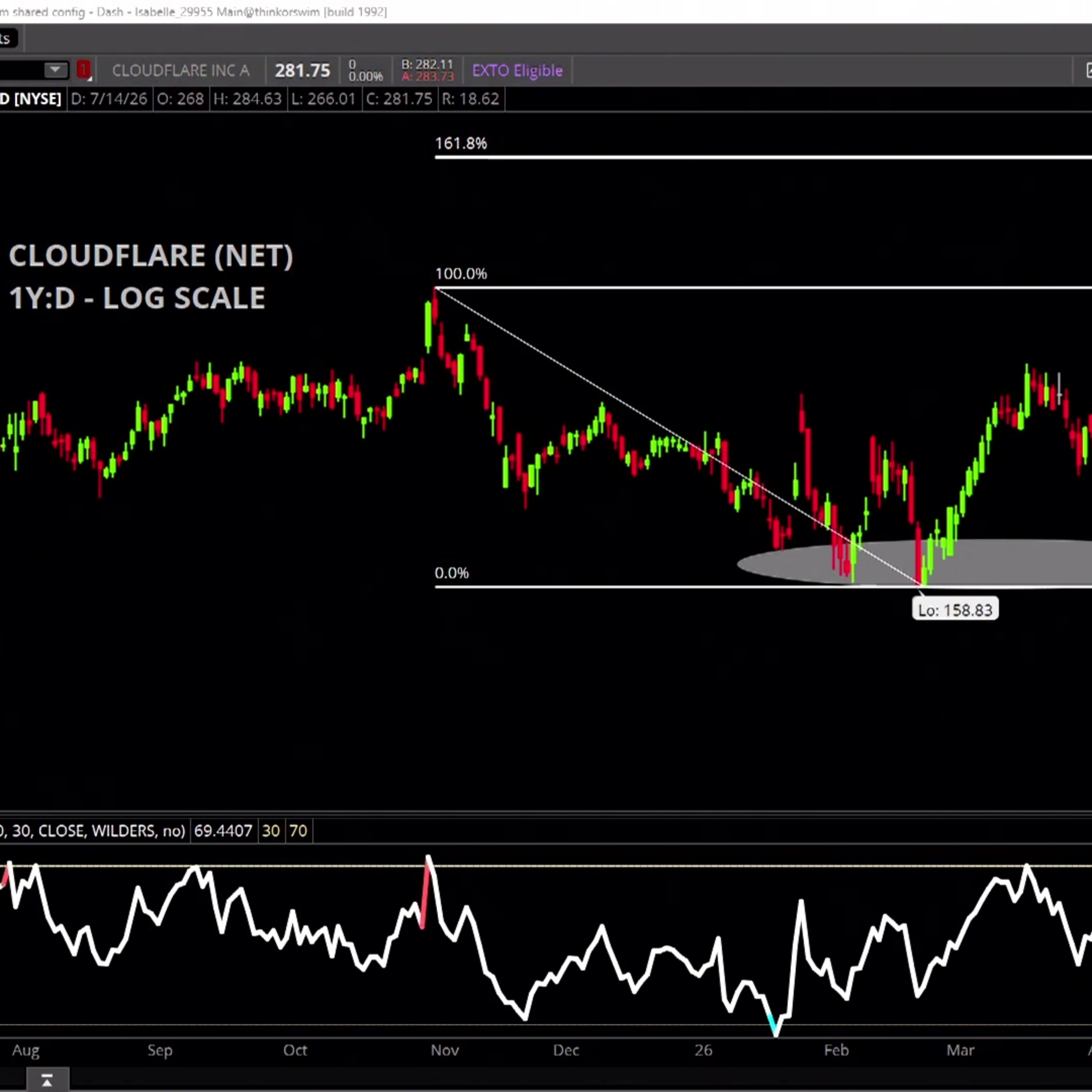Select the 161.8% Fibonacci extension line
1092x1092 pixels.
pyautogui.click(x=763, y=157)
